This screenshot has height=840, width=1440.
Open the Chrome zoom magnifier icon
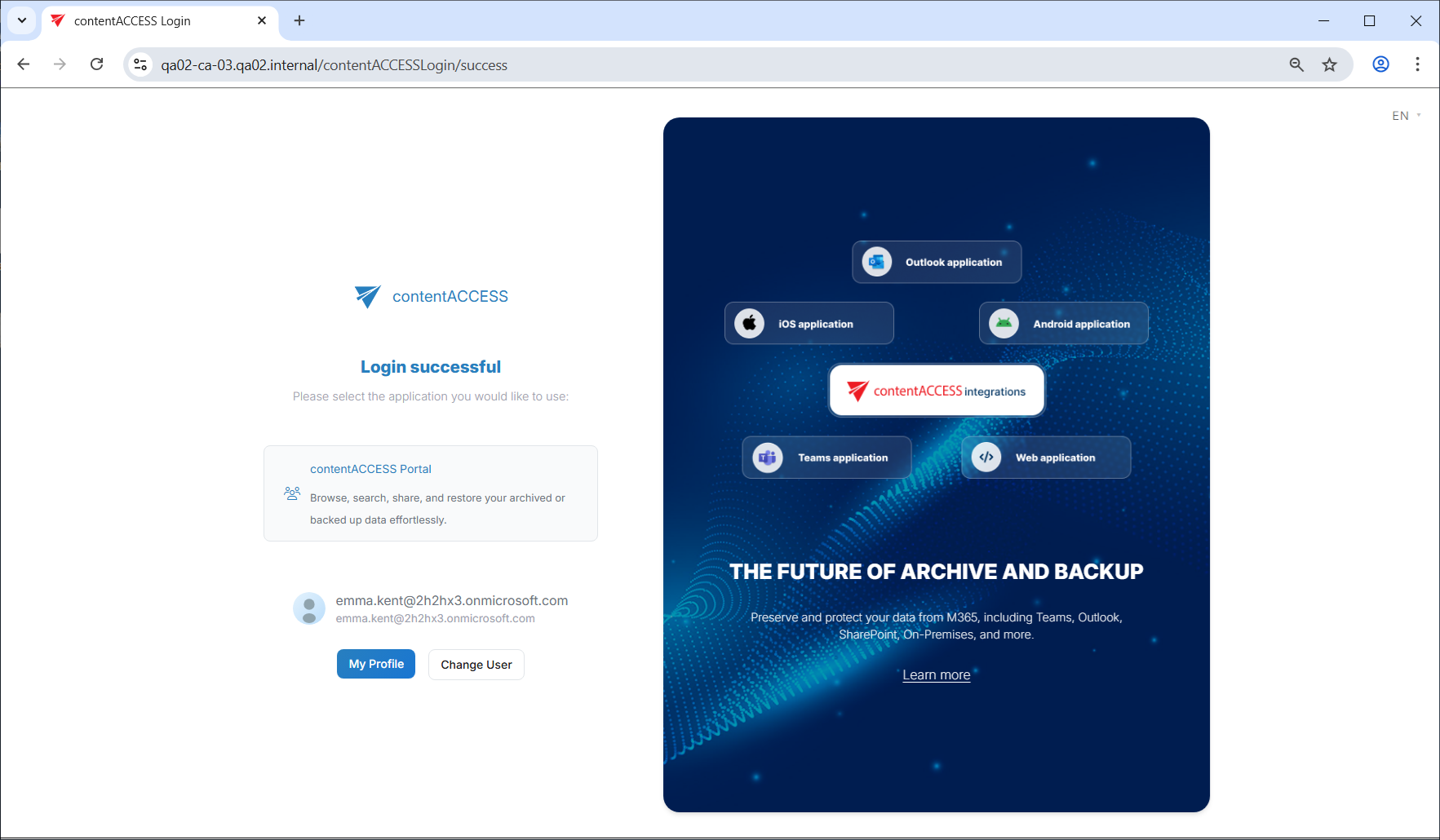(x=1296, y=64)
